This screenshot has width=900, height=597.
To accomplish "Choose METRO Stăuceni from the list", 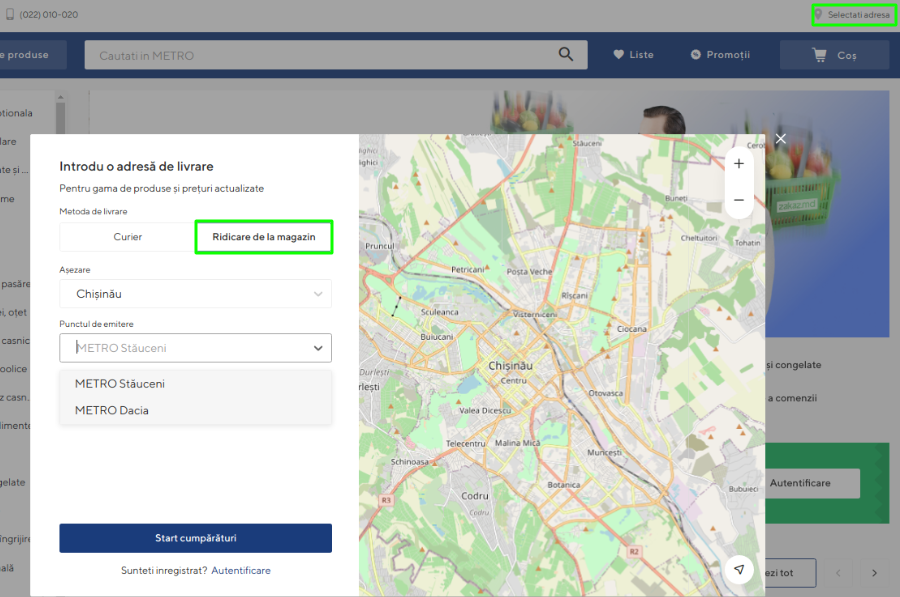I will pyautogui.click(x=120, y=384).
